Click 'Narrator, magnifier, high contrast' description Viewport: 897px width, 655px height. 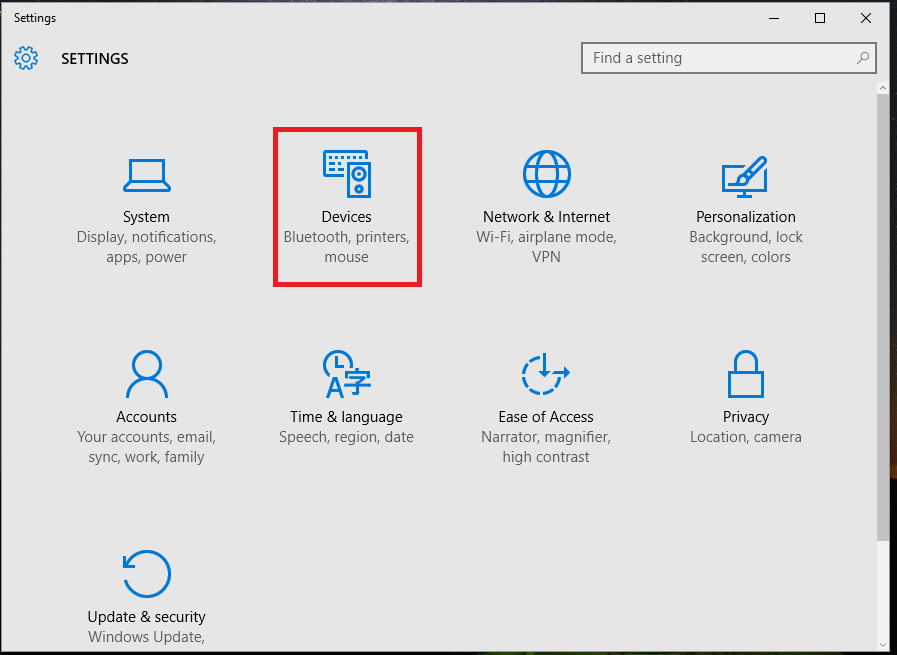[x=546, y=447]
